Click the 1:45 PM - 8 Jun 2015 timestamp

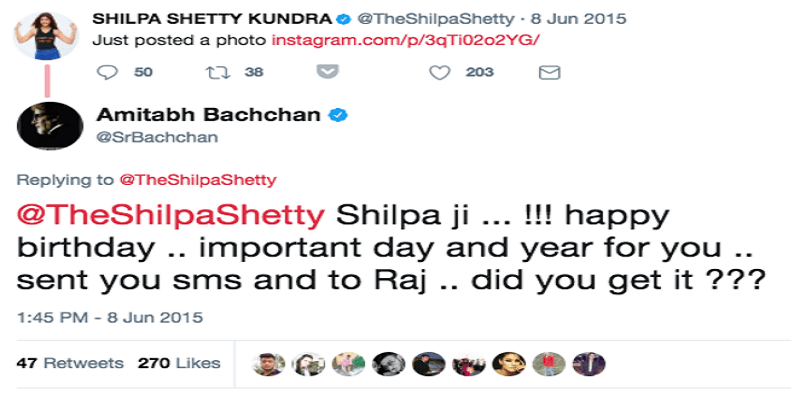110,318
